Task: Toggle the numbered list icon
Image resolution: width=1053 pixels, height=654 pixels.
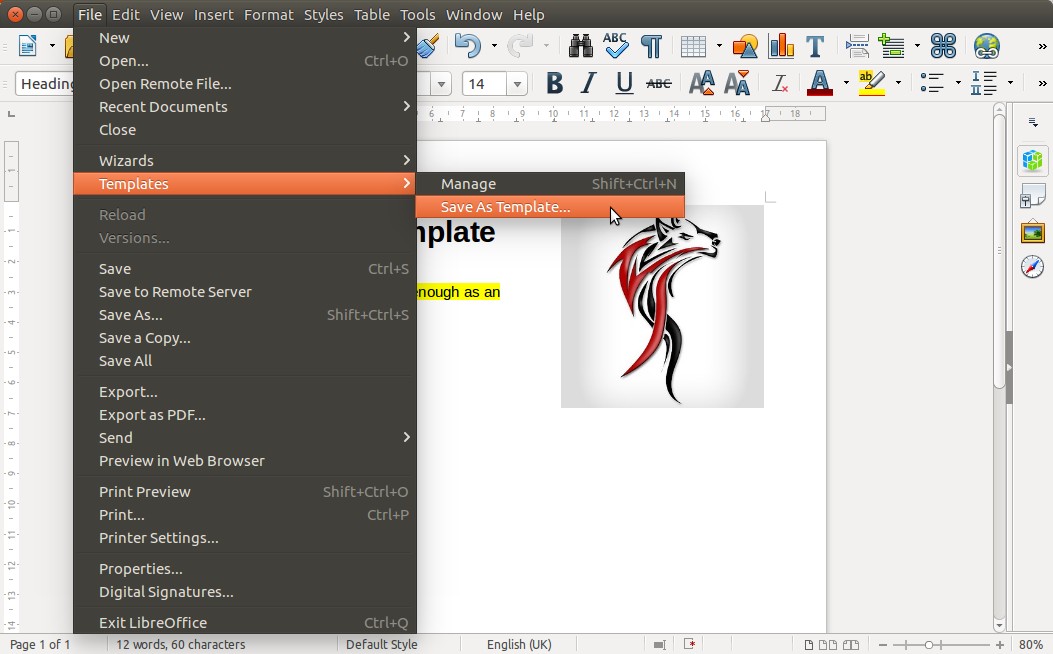Action: tap(984, 83)
